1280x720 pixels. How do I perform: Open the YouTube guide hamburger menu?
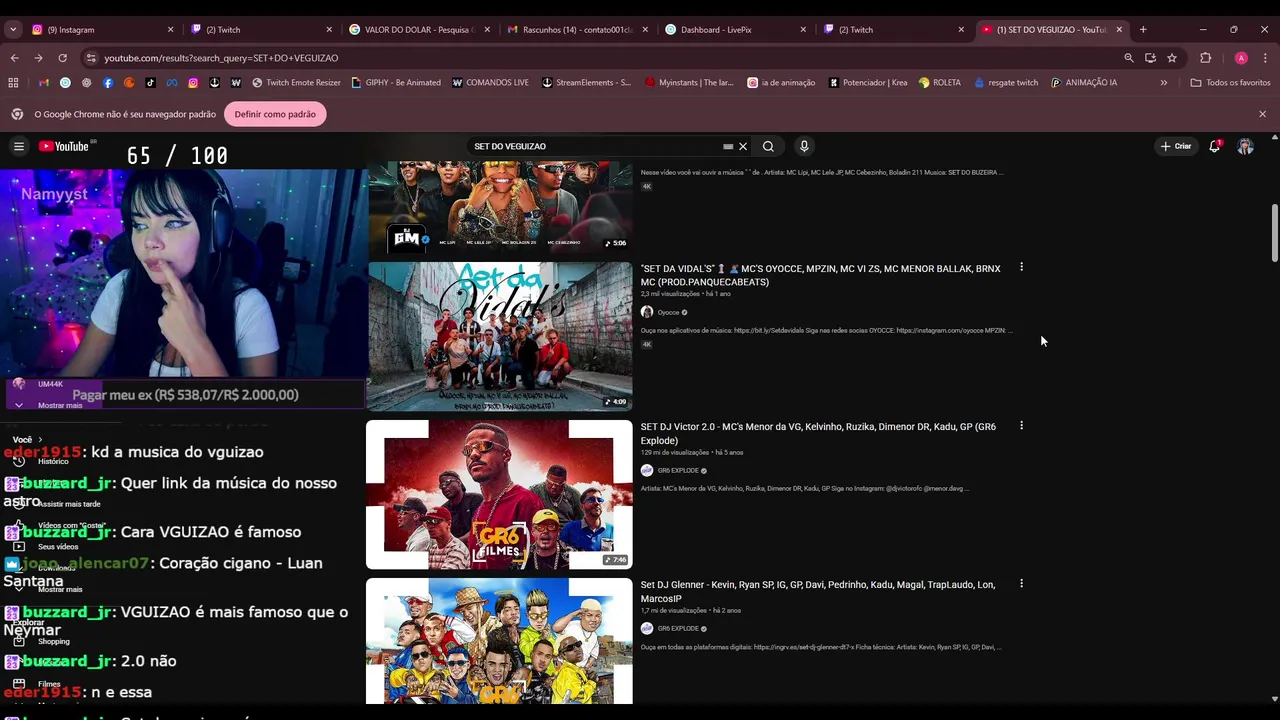click(18, 146)
